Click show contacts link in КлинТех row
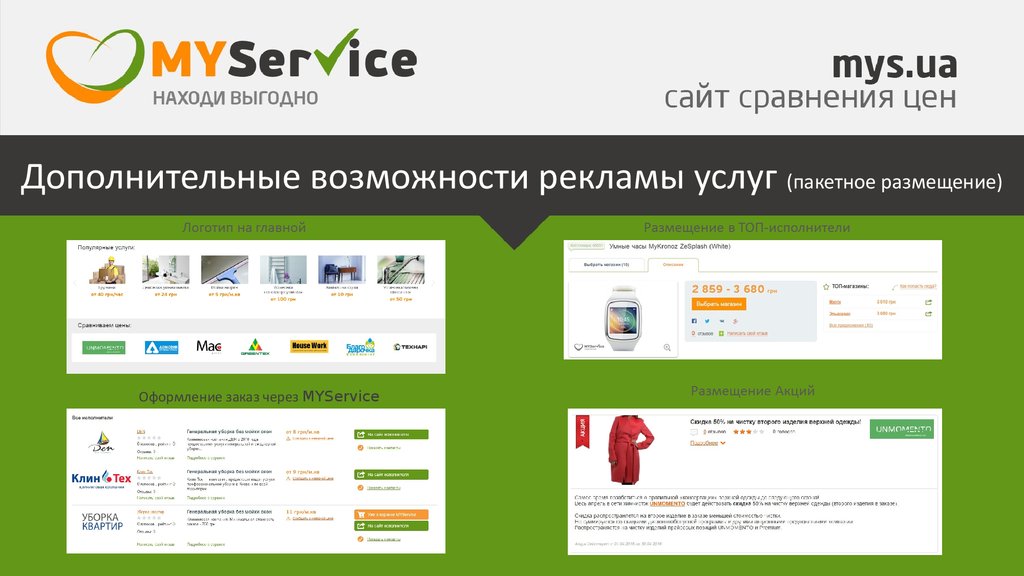The image size is (1024, 576). (x=383, y=488)
